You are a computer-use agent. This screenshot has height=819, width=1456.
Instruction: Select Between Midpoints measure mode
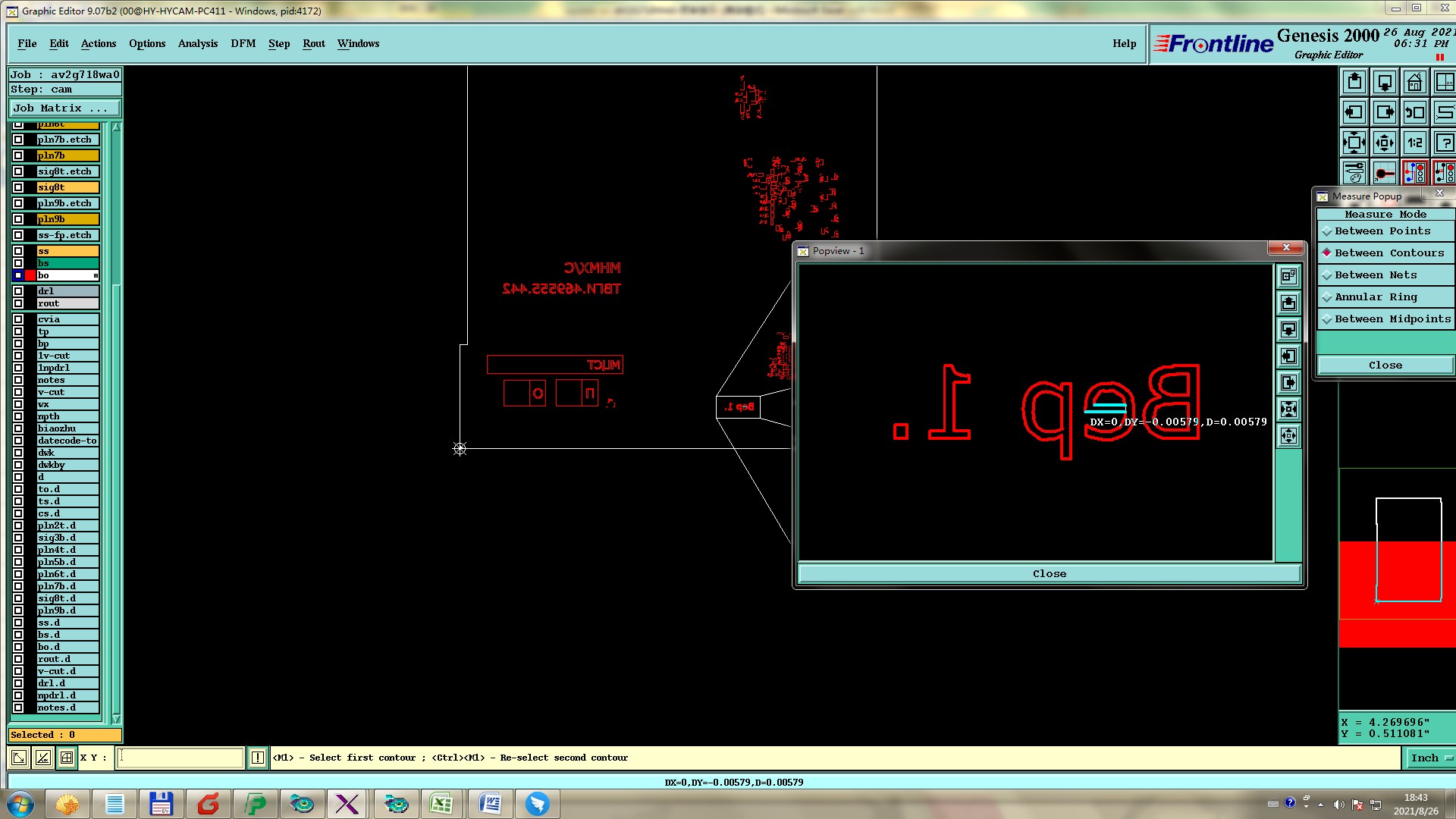pos(1392,319)
